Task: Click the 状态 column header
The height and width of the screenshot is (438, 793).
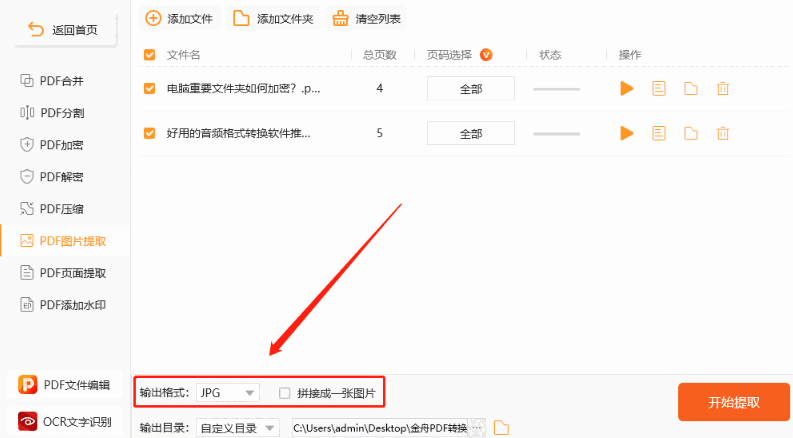Action: pyautogui.click(x=550, y=55)
